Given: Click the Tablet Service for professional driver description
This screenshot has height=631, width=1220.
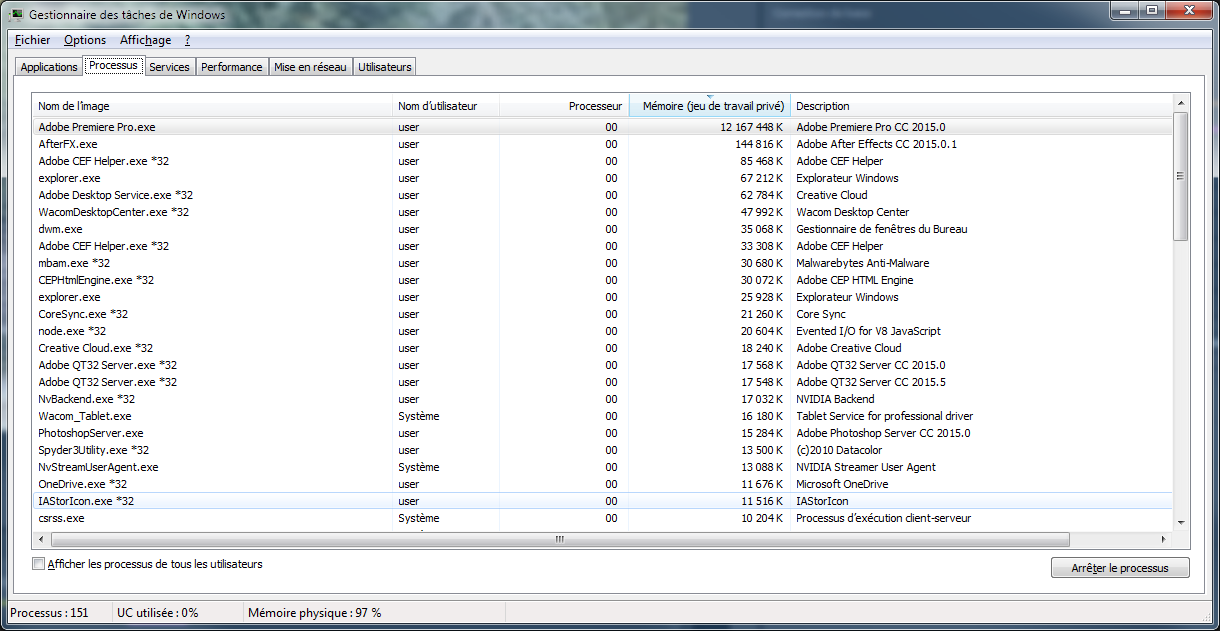Looking at the screenshot, I should coord(885,416).
